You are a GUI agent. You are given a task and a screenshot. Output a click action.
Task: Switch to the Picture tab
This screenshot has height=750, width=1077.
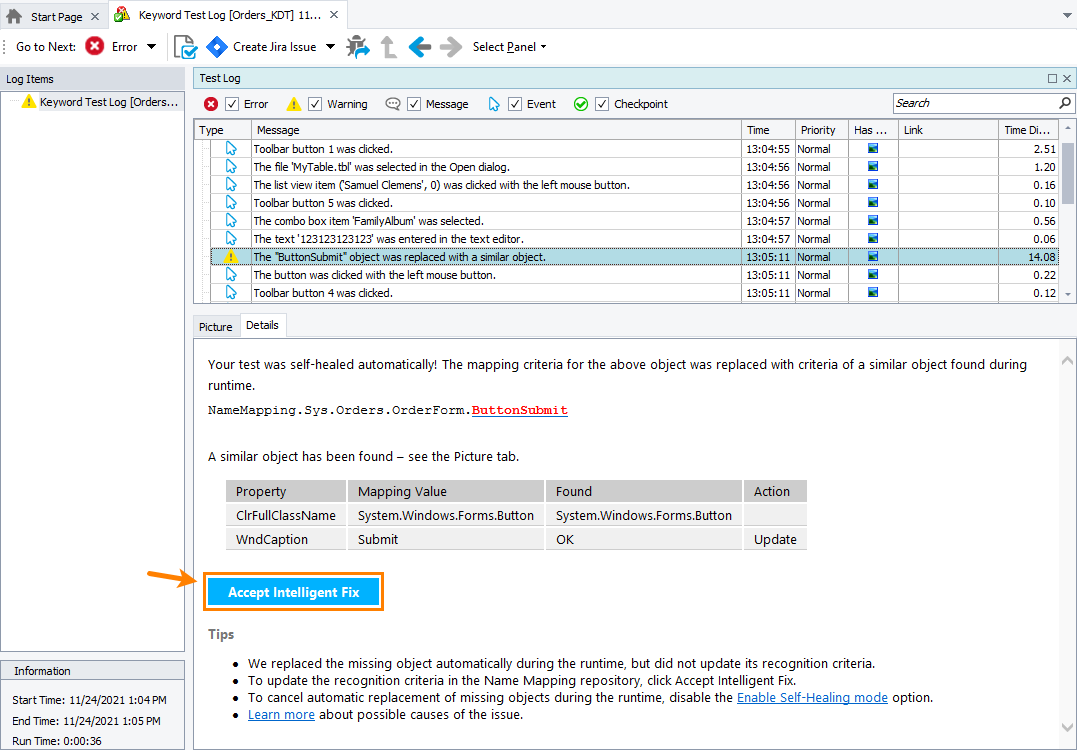pos(215,327)
